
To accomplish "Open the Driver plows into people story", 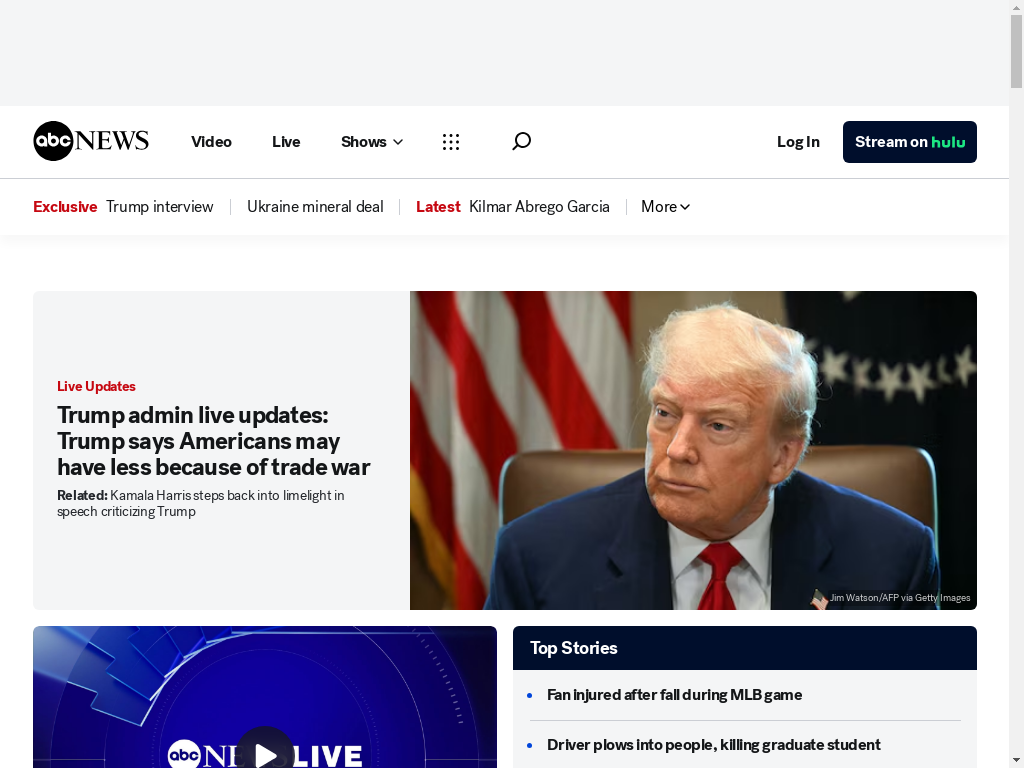I will [x=714, y=744].
